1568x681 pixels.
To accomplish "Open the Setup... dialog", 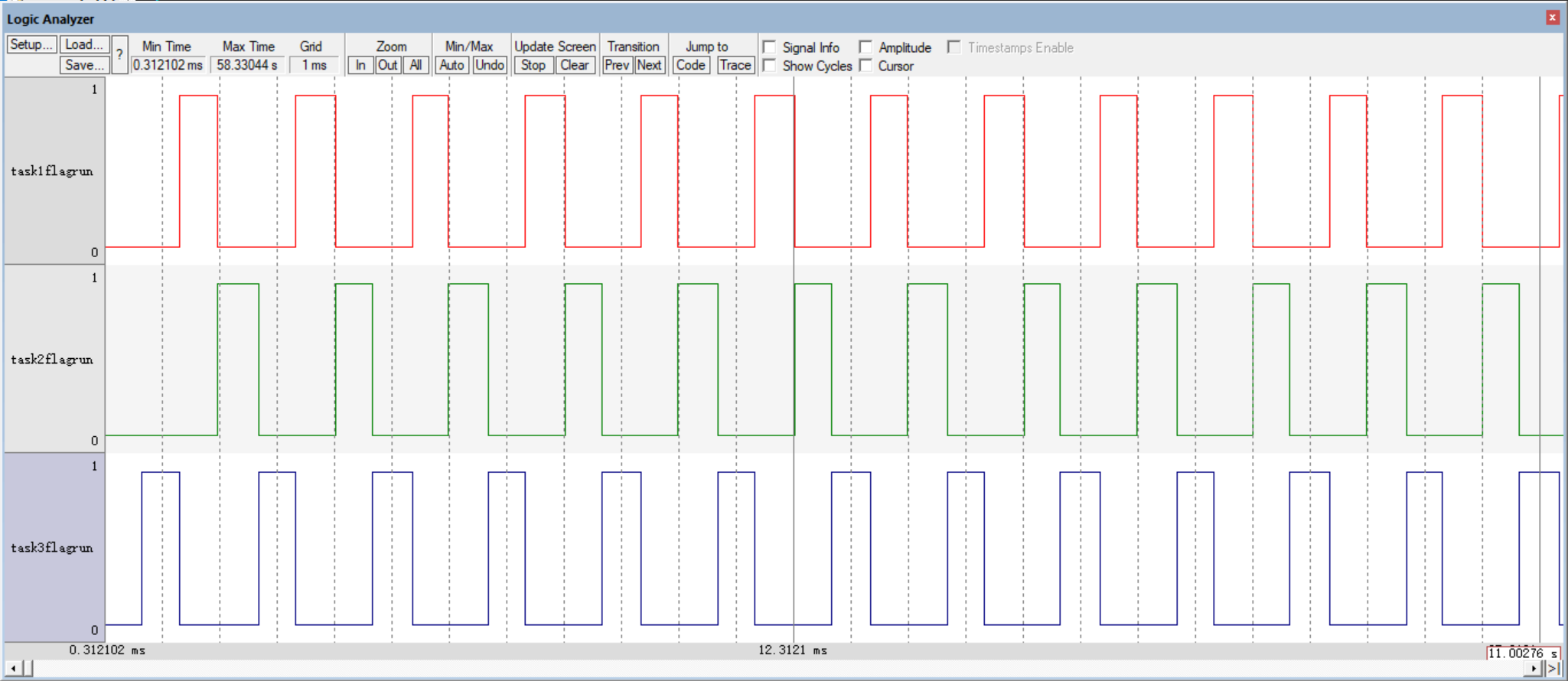I will point(31,44).
